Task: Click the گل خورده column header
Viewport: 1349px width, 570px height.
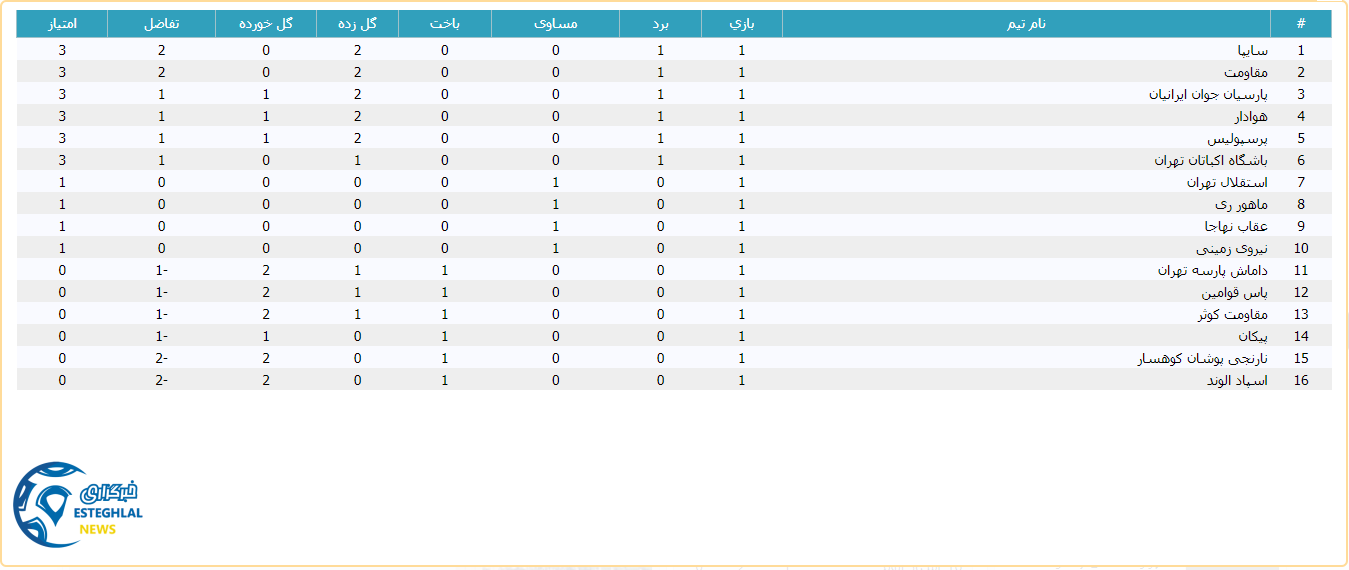Action: tap(266, 23)
